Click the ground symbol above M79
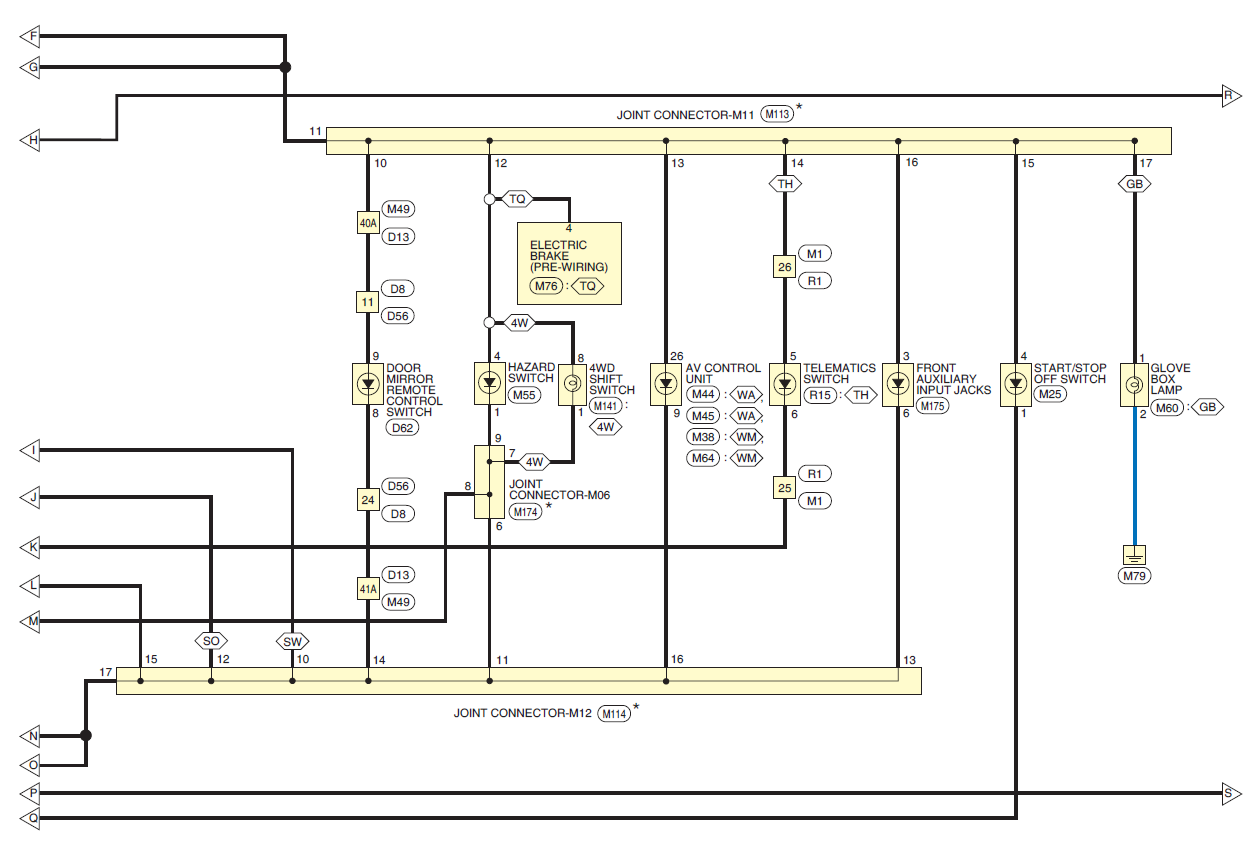The width and height of the screenshot is (1257, 856). coord(1134,556)
